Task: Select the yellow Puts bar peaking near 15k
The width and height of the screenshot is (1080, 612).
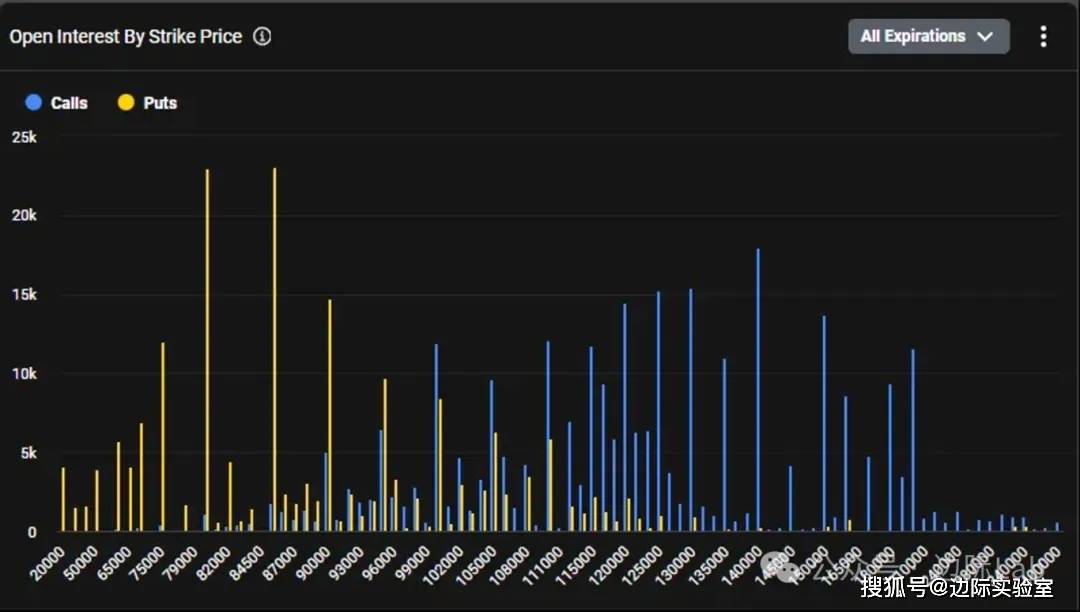Action: (x=329, y=415)
